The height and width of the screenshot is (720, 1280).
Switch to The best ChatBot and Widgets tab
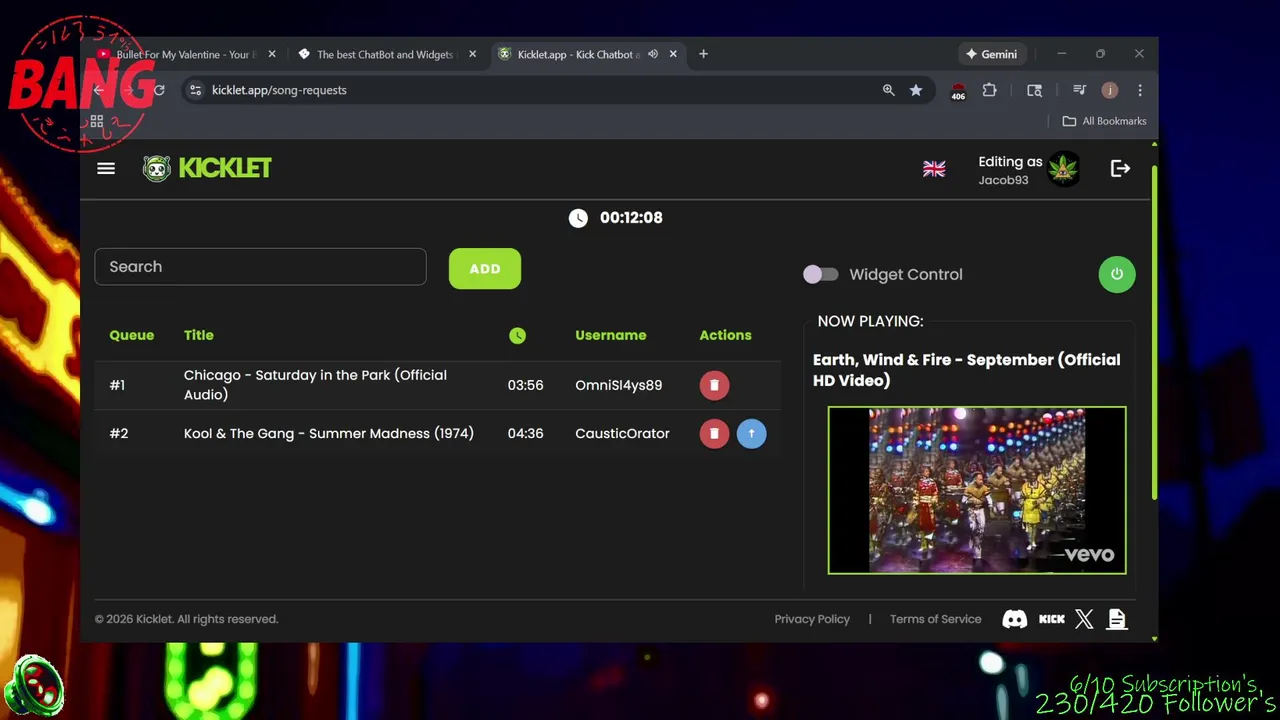coord(385,54)
